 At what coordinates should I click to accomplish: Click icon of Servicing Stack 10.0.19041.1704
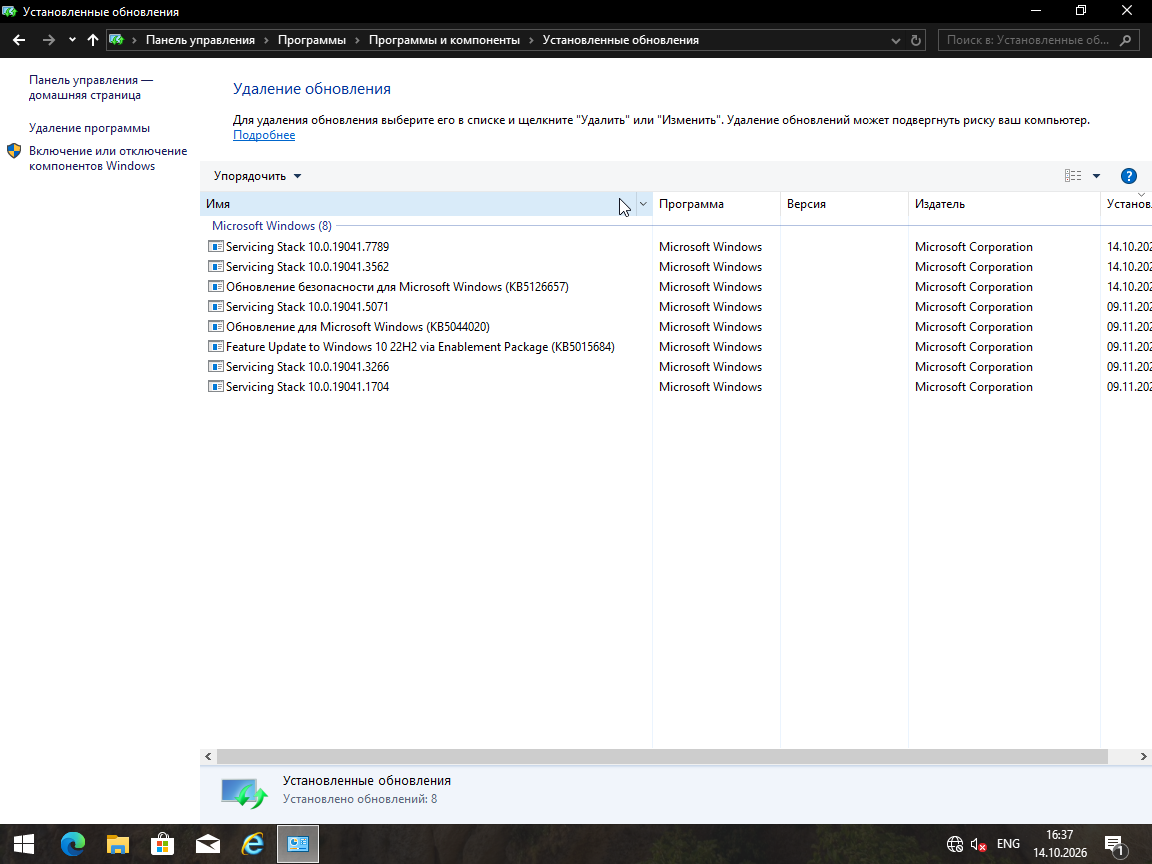(x=216, y=386)
